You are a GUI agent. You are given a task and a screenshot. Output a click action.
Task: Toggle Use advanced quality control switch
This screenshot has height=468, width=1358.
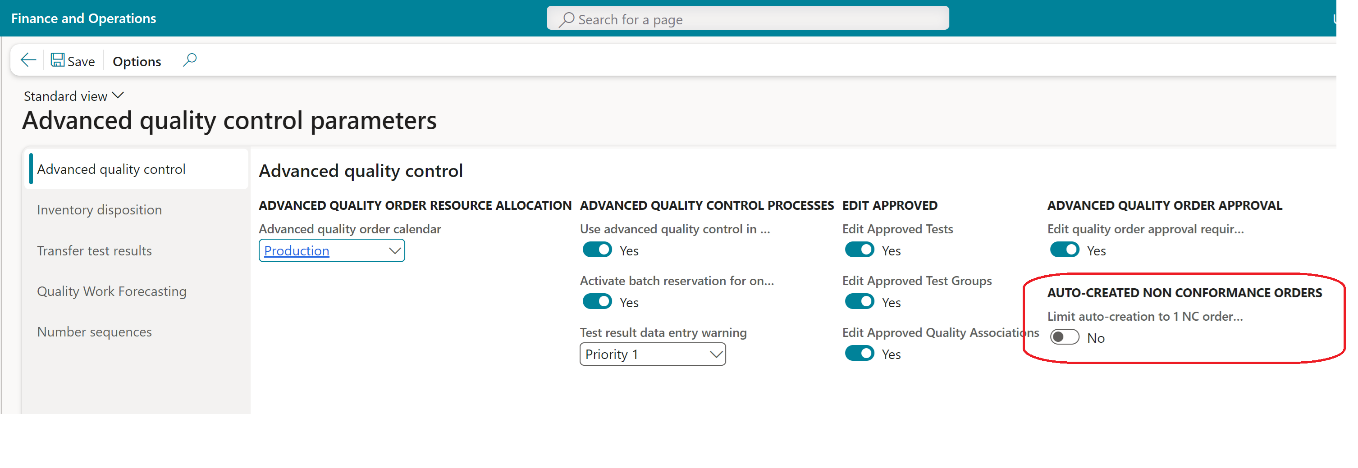pyautogui.click(x=597, y=250)
